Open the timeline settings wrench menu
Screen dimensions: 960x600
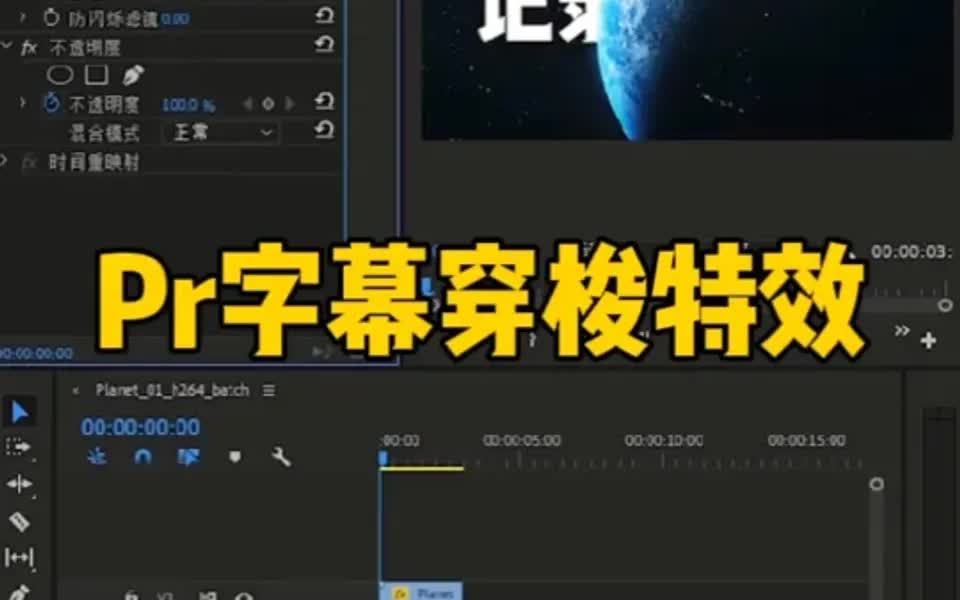281,456
